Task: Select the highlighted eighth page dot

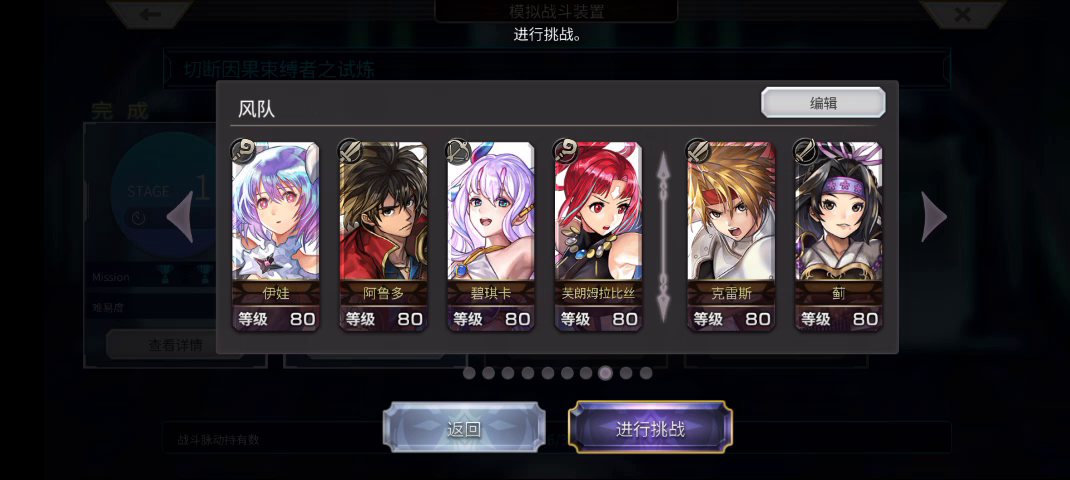Action: pos(605,373)
